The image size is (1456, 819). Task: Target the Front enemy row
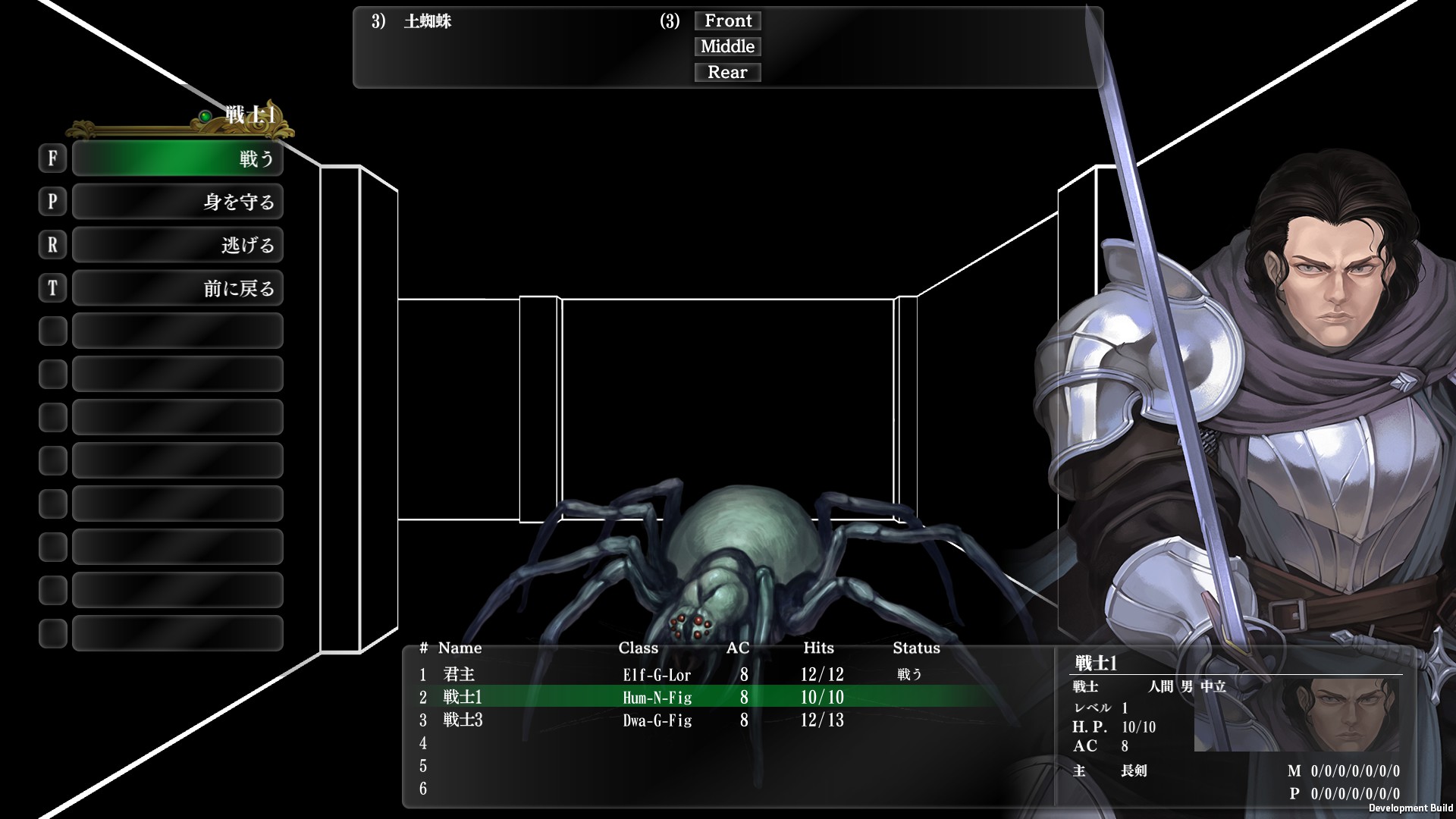point(727,21)
